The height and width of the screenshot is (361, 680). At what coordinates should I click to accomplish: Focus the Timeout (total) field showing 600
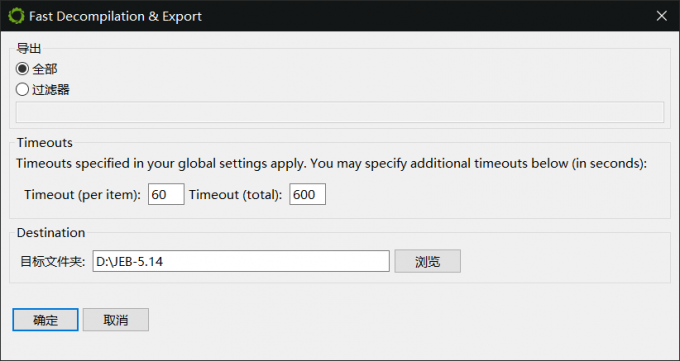pyautogui.click(x=307, y=194)
